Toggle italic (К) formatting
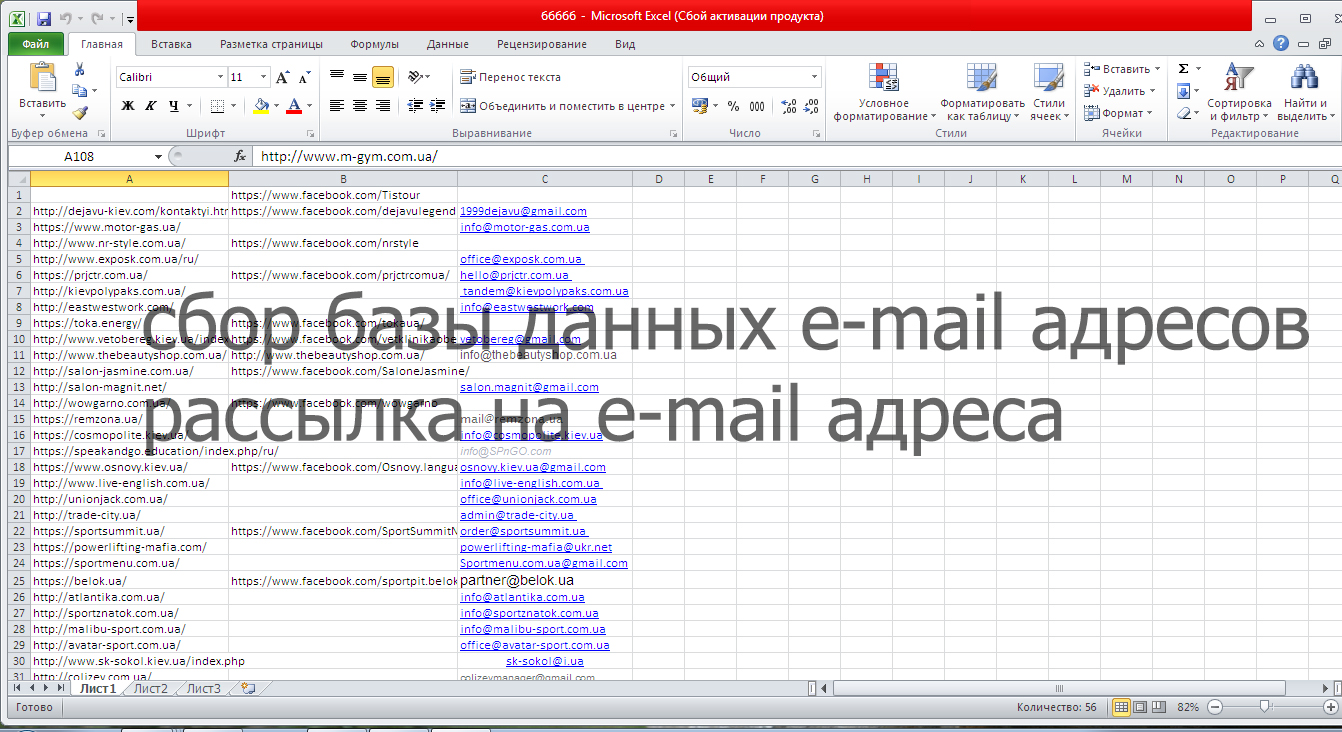Screen dimensions: 1342x732 (x=151, y=106)
